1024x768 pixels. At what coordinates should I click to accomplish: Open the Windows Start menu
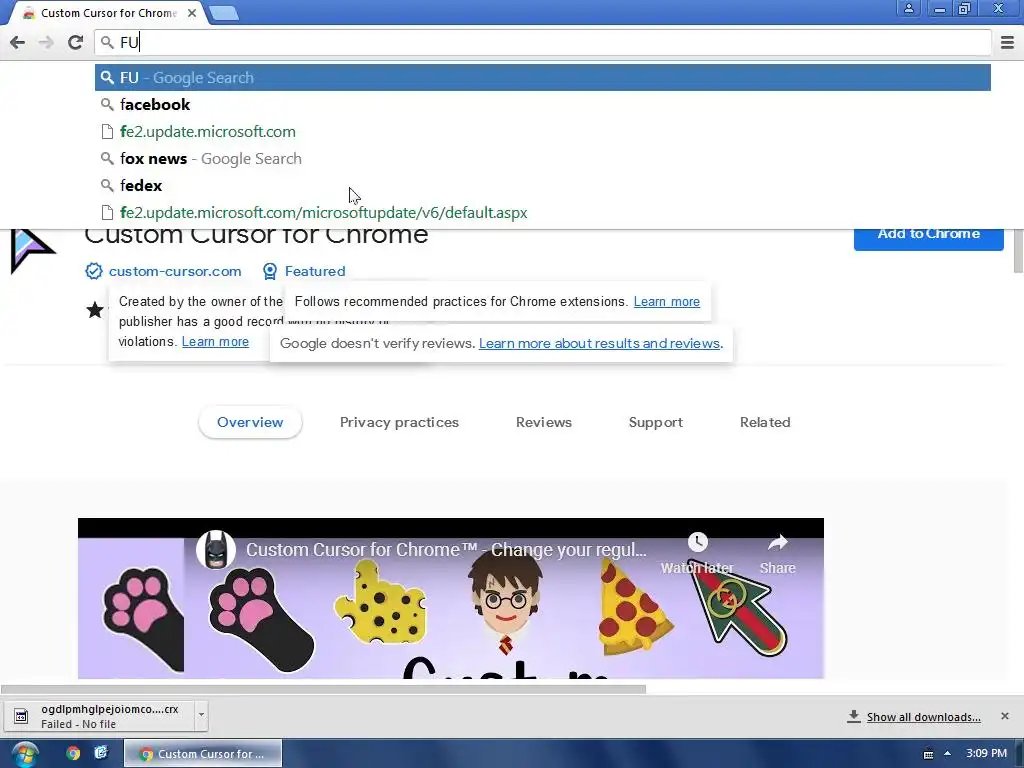tap(24, 754)
